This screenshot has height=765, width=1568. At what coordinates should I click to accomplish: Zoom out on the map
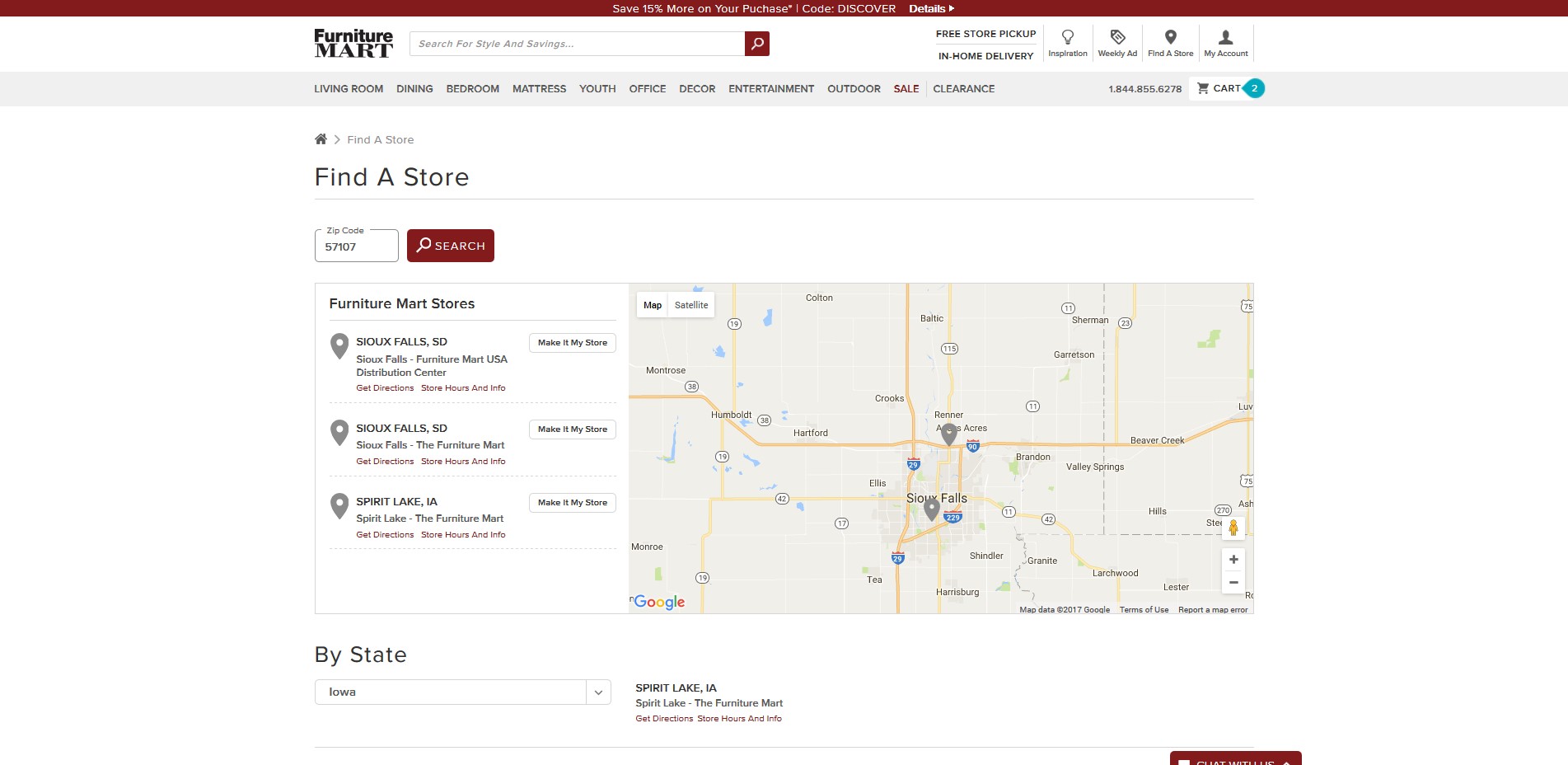click(x=1233, y=582)
